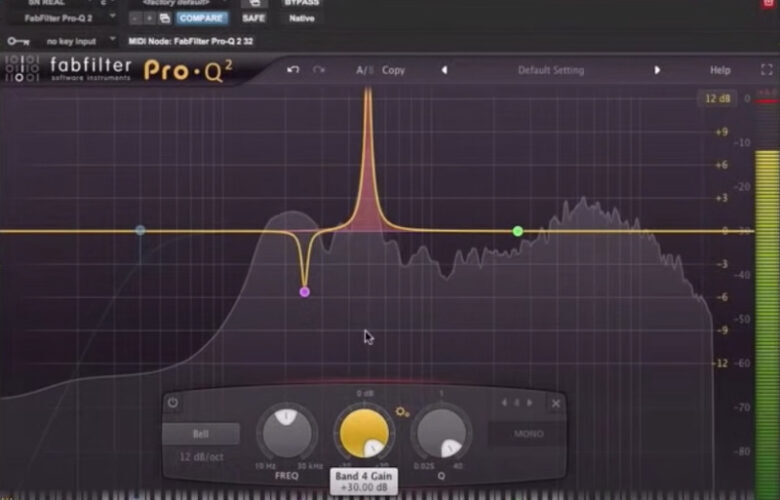Open the Bell filter shape dropdown

click(x=201, y=434)
